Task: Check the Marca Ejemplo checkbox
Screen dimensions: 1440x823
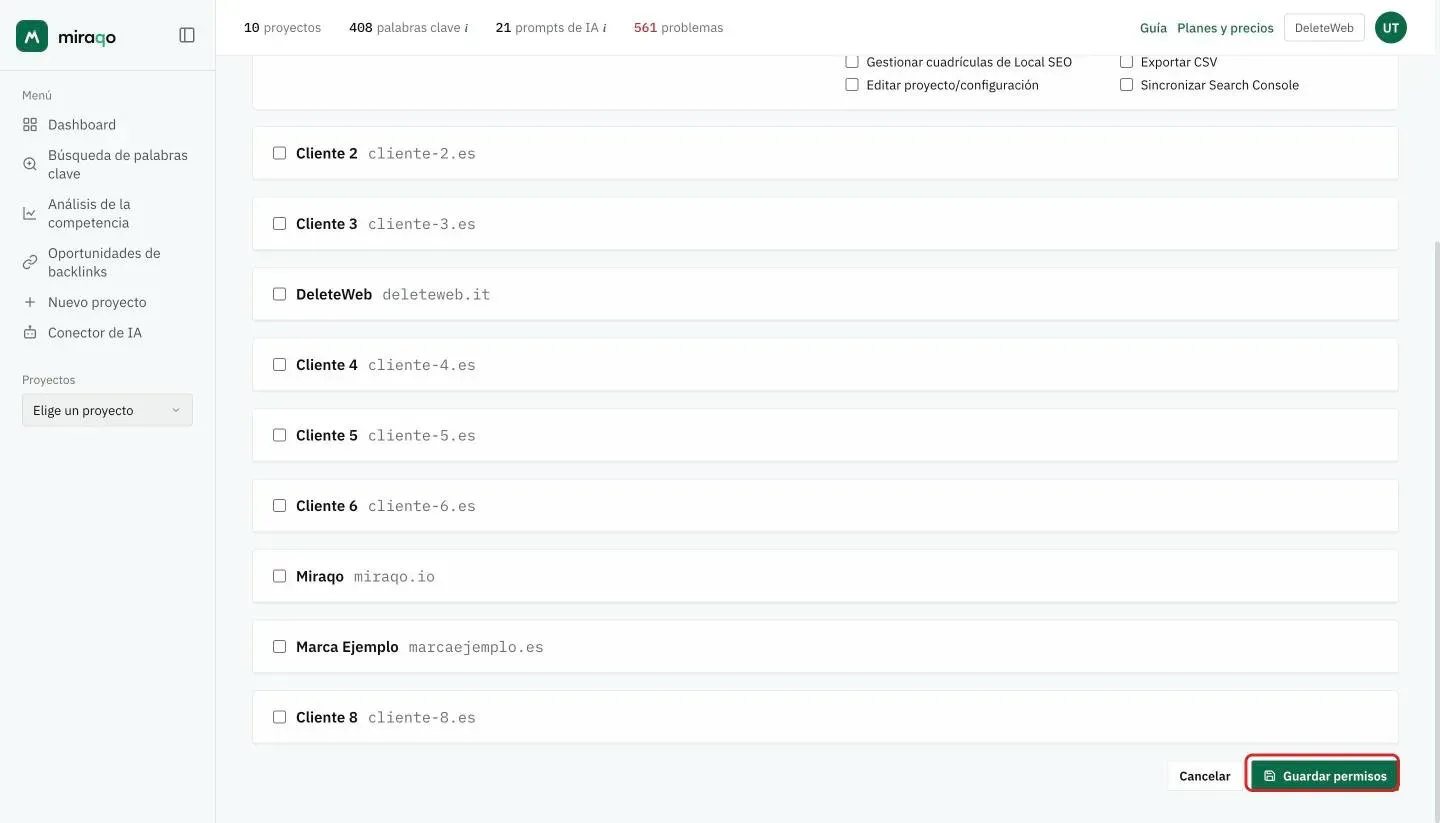Action: tap(279, 646)
